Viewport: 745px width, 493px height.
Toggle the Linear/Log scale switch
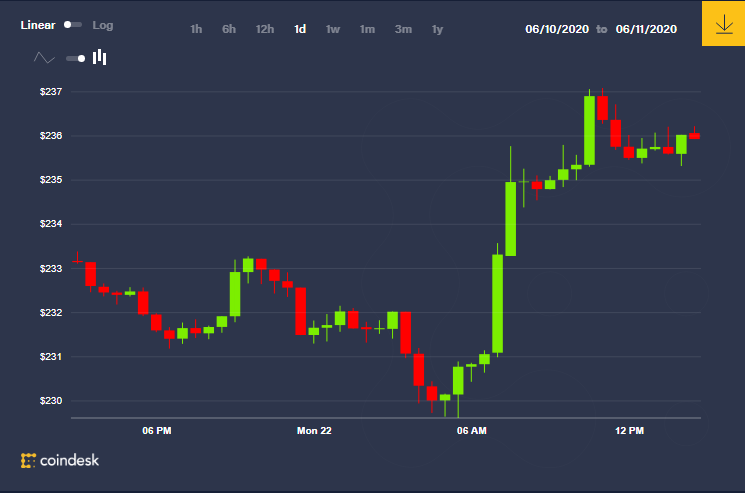point(73,25)
